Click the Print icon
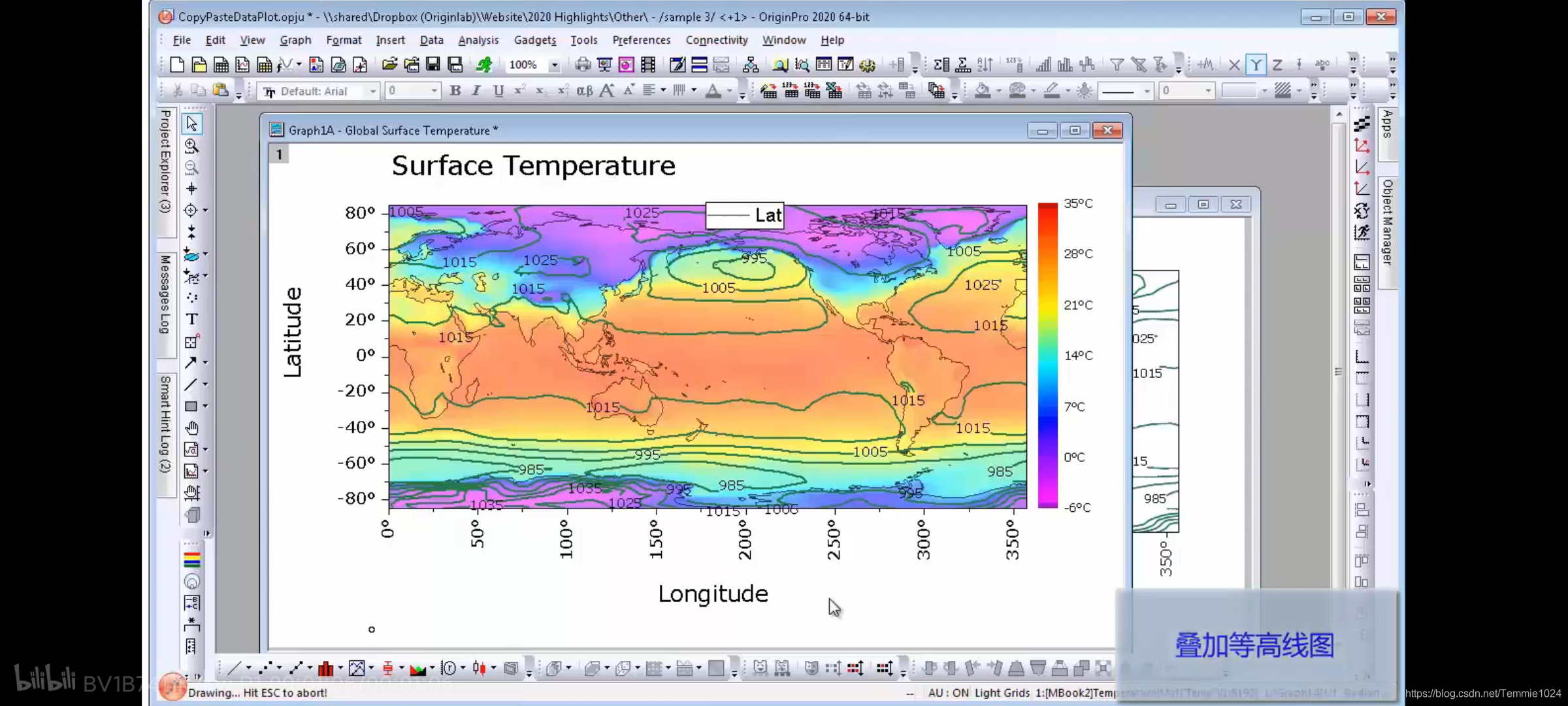The height and width of the screenshot is (706, 1568). [x=582, y=64]
